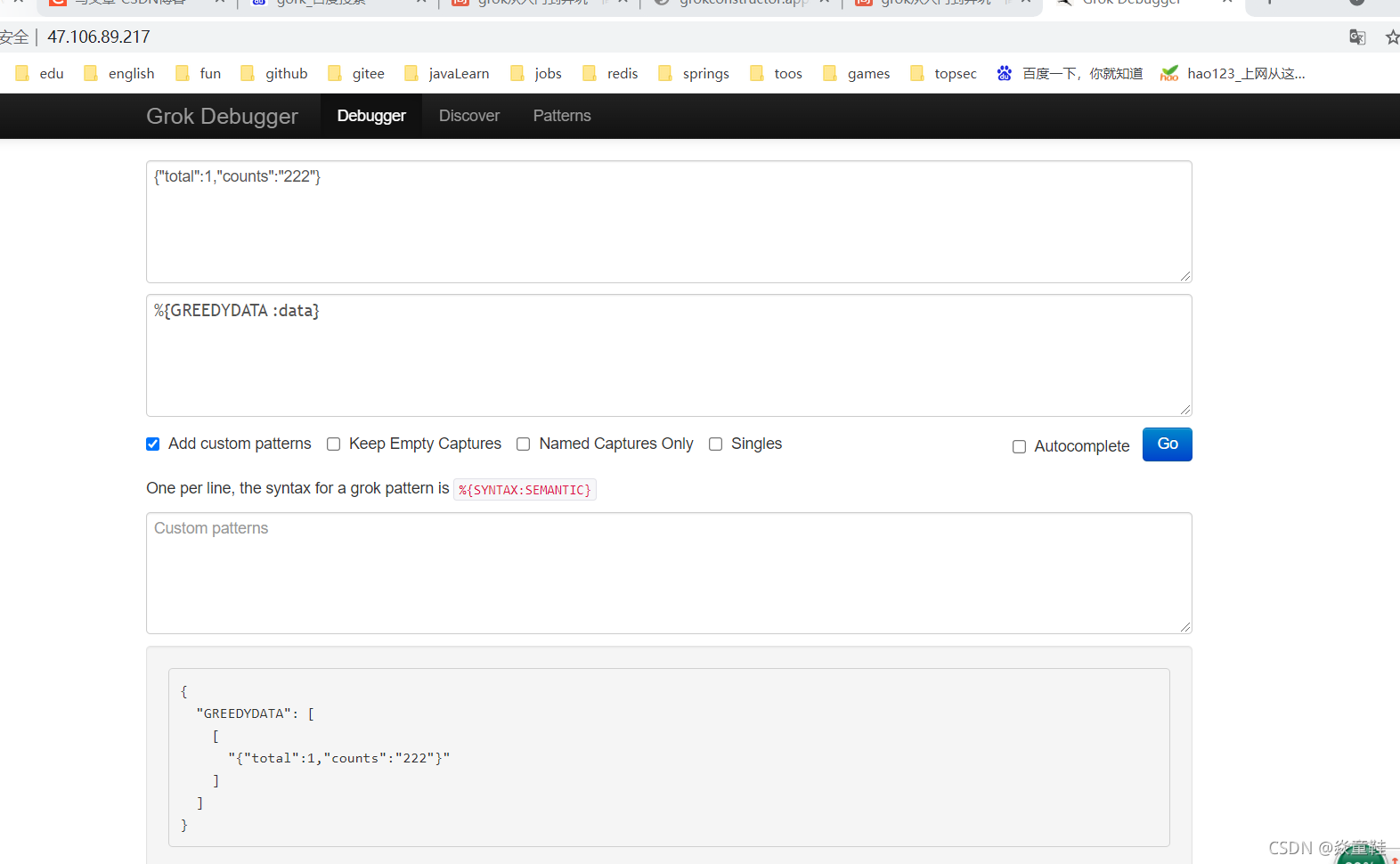This screenshot has height=864, width=1400.
Task: Enable Named Captures Only checkbox
Action: pos(524,444)
